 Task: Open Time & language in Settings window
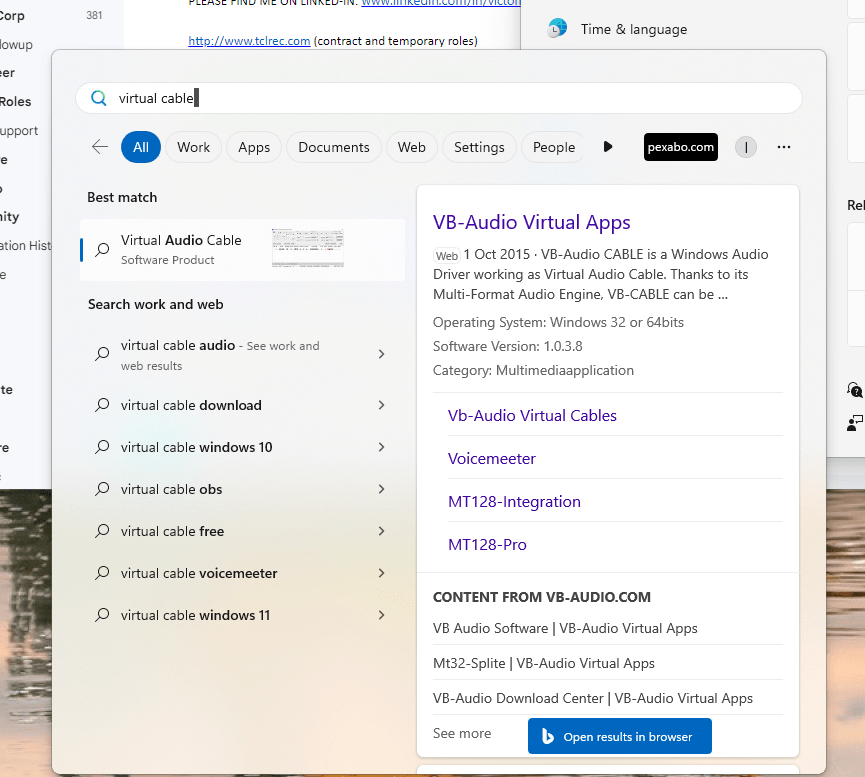click(633, 29)
